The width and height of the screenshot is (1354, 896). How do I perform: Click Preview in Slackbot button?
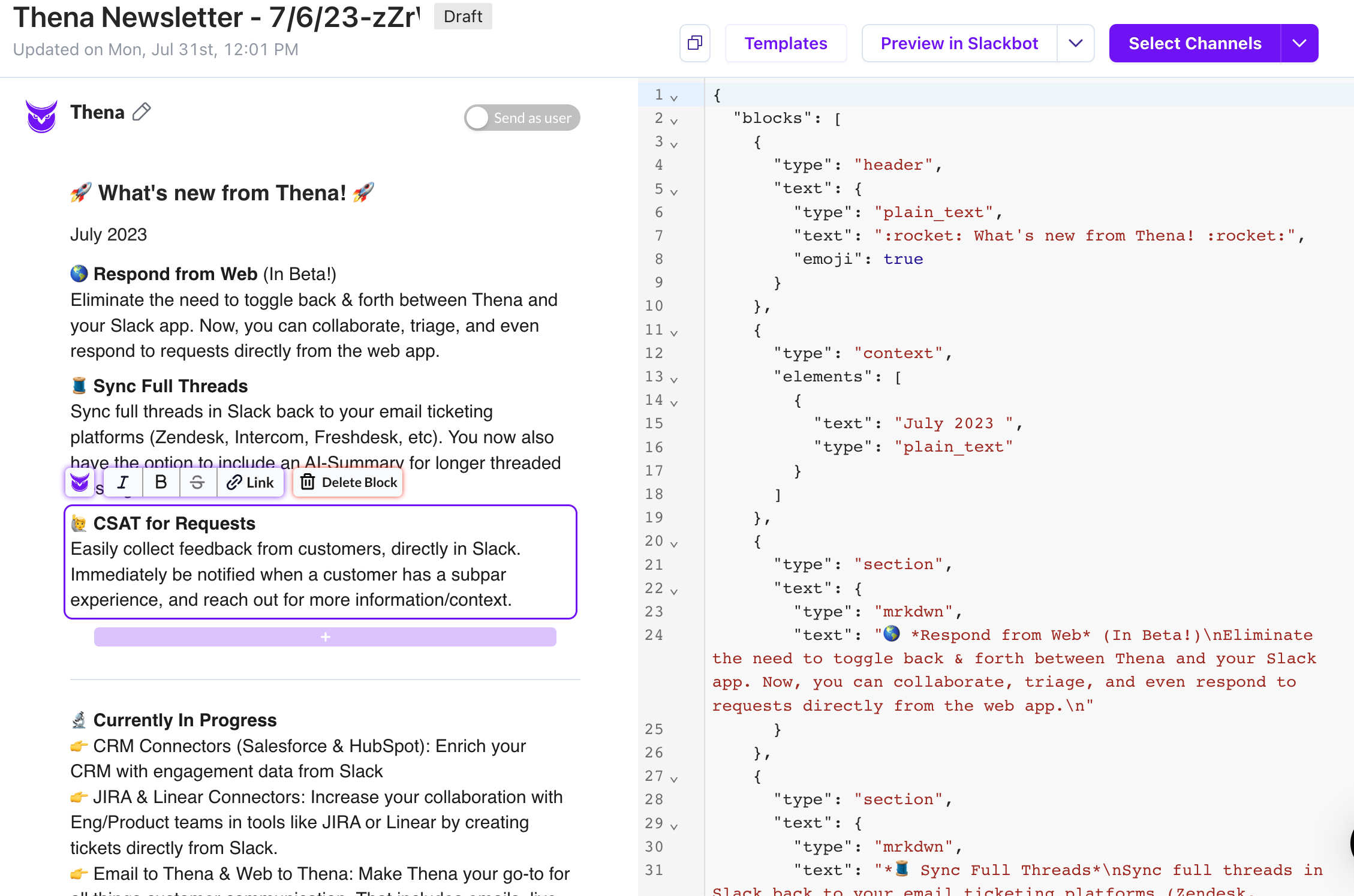[x=959, y=43]
